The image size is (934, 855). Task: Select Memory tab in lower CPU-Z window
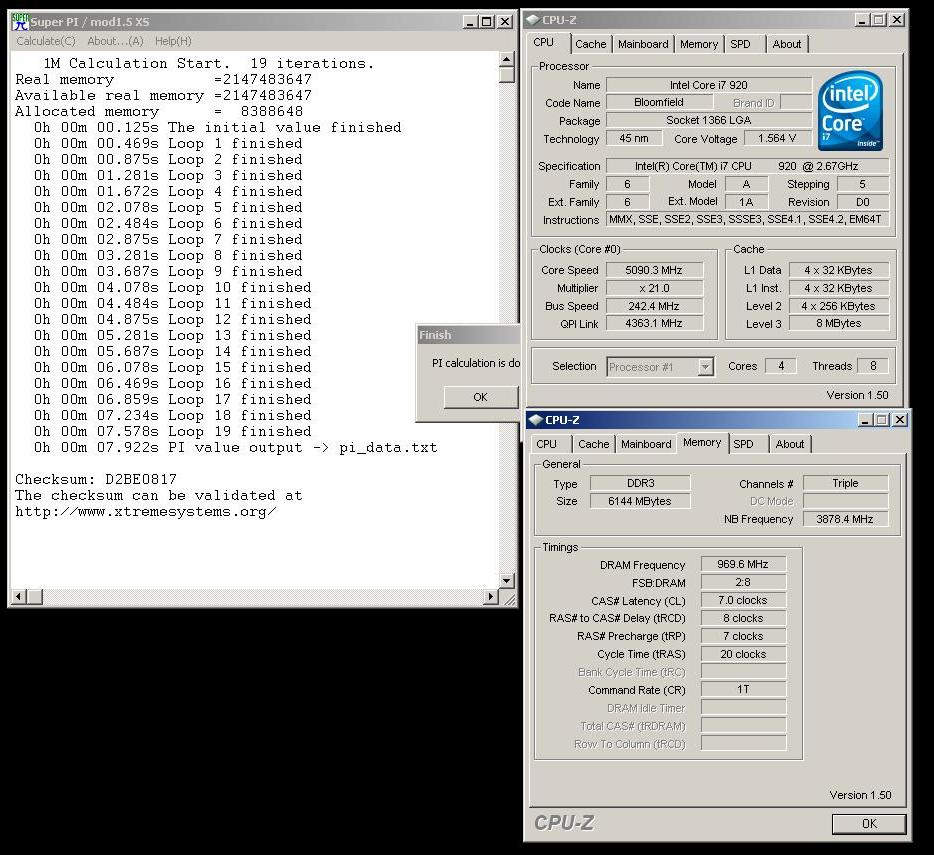(x=702, y=442)
